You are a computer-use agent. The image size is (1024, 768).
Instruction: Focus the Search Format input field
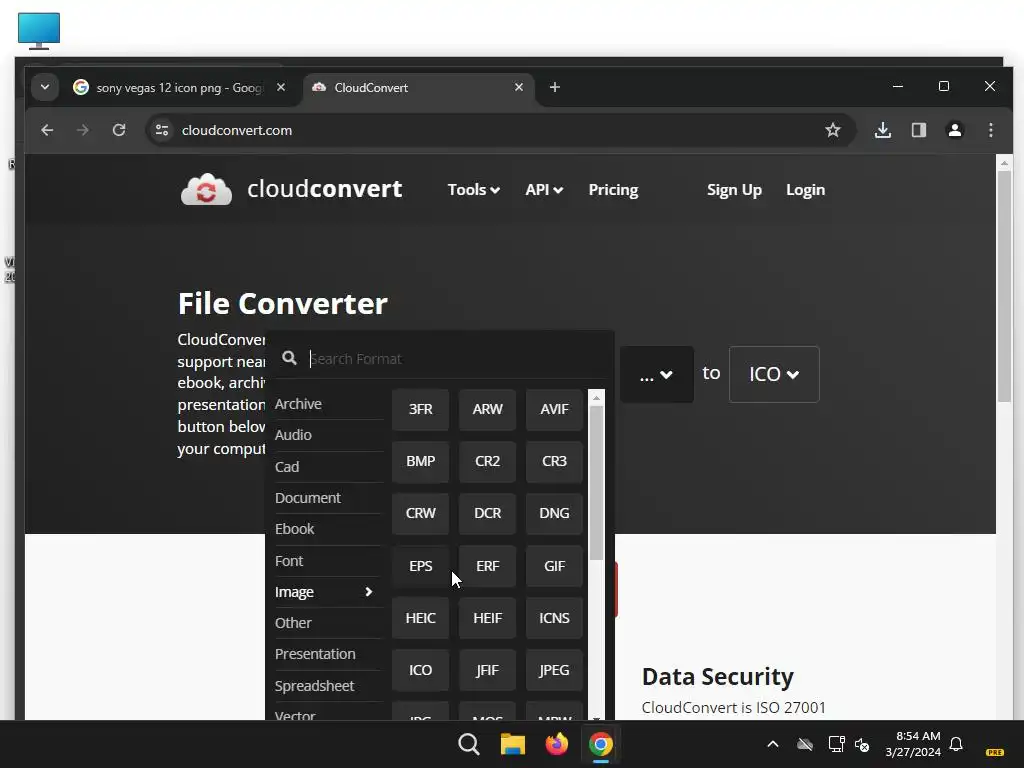coord(457,359)
